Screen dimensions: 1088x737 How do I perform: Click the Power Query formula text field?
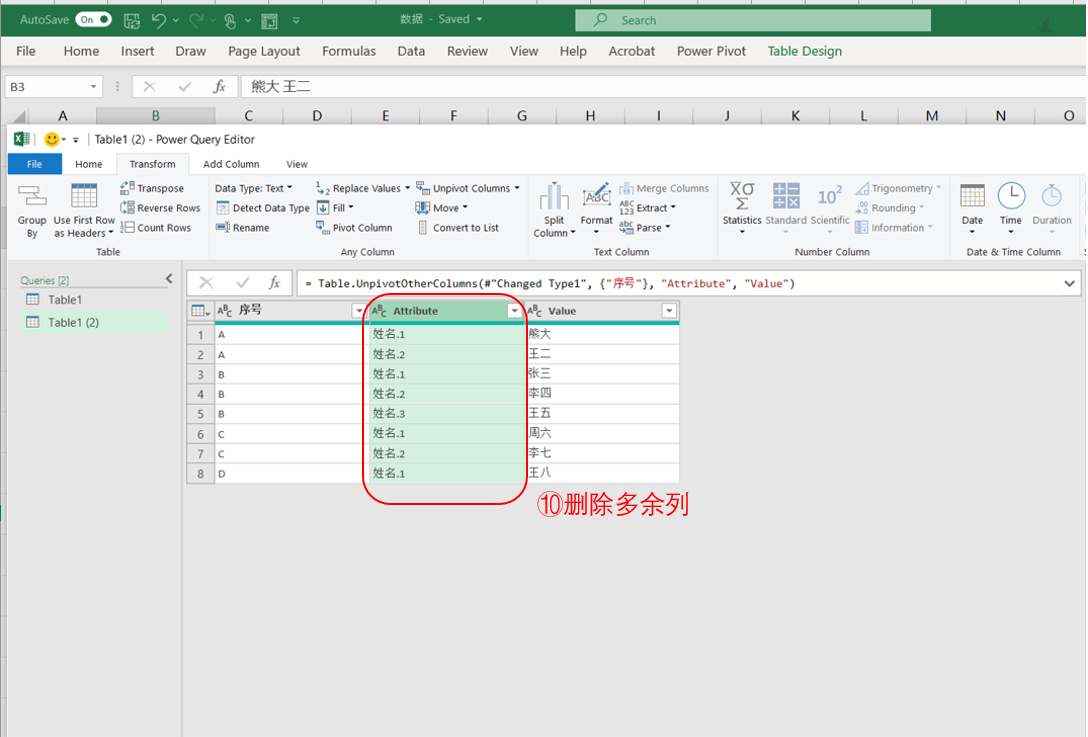(x=679, y=283)
